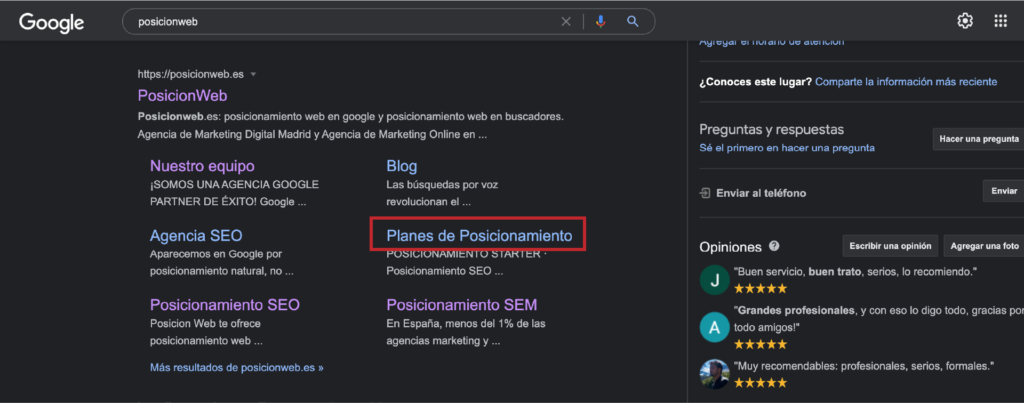1024x403 pixels.
Task: Click the Opiniones heading
Action: click(730, 247)
